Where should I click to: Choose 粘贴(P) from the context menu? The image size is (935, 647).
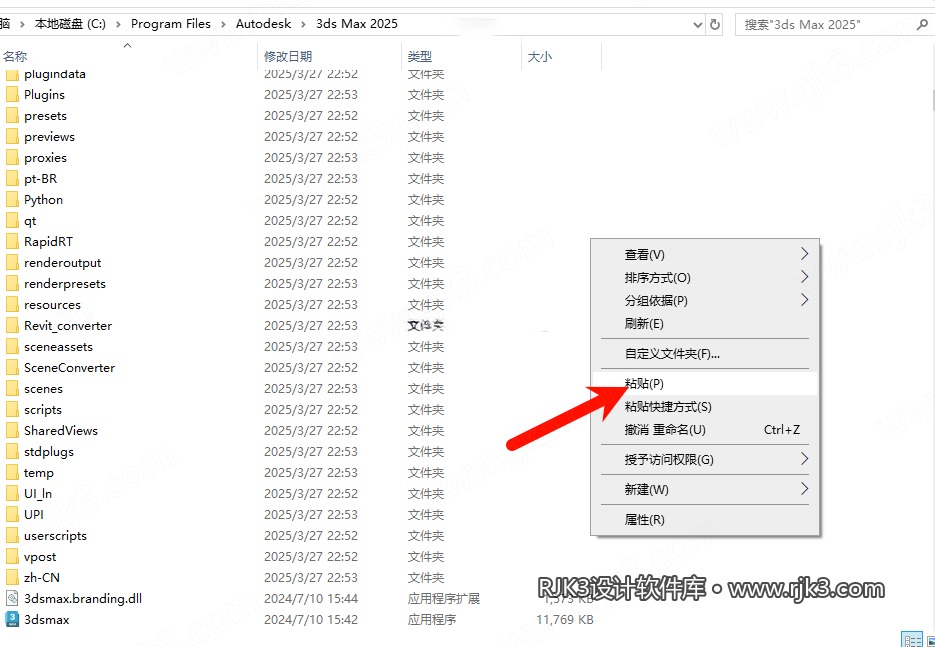[x=704, y=383]
